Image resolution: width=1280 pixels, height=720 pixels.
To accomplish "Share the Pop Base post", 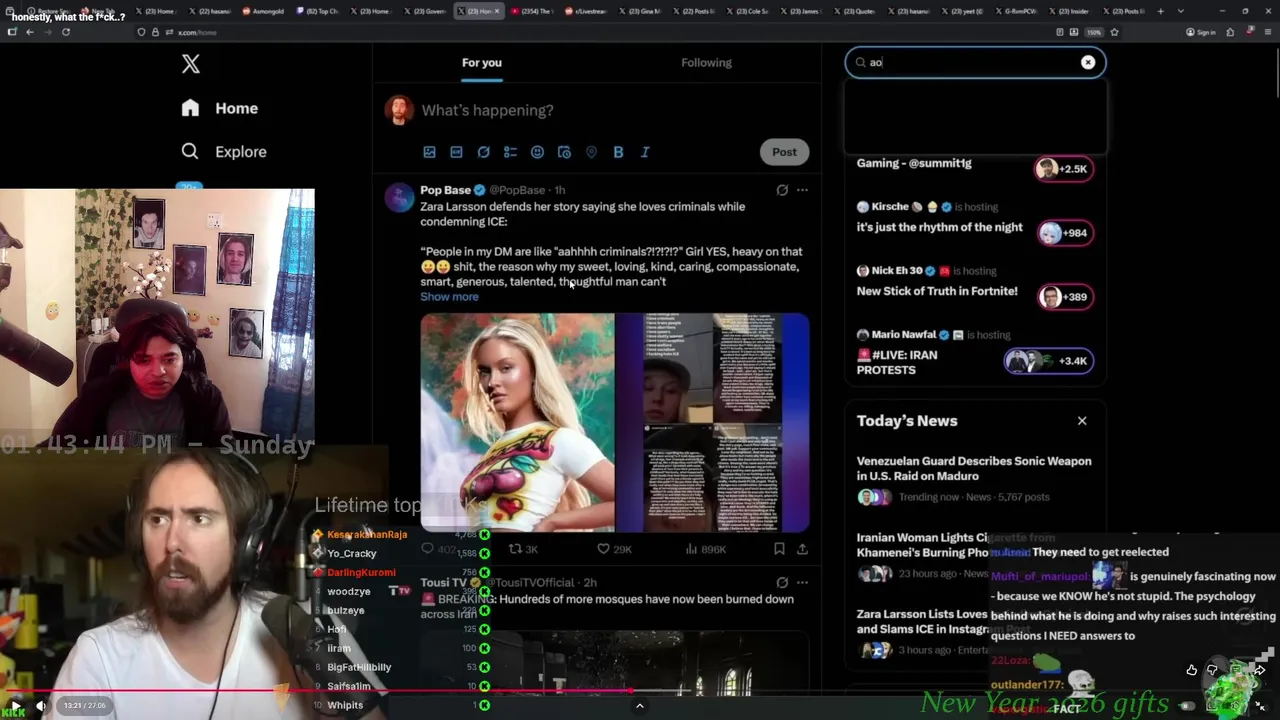I will pyautogui.click(x=802, y=549).
